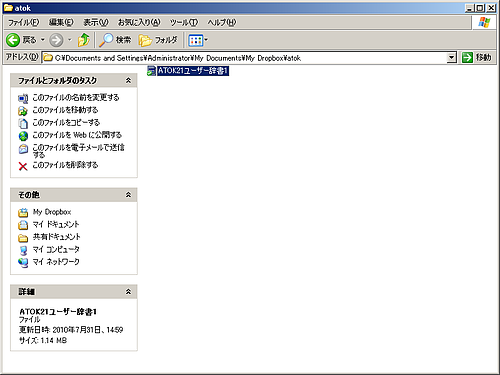Click the ATOK21ユーザー辞書1 file icon
Viewport: 500px width, 375px height.
(x=151, y=71)
